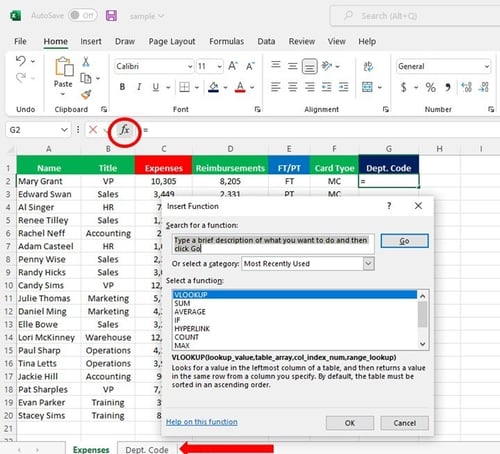Image resolution: width=500 pixels, height=454 pixels.
Task: Switch to the Insert tab
Action: (x=91, y=41)
